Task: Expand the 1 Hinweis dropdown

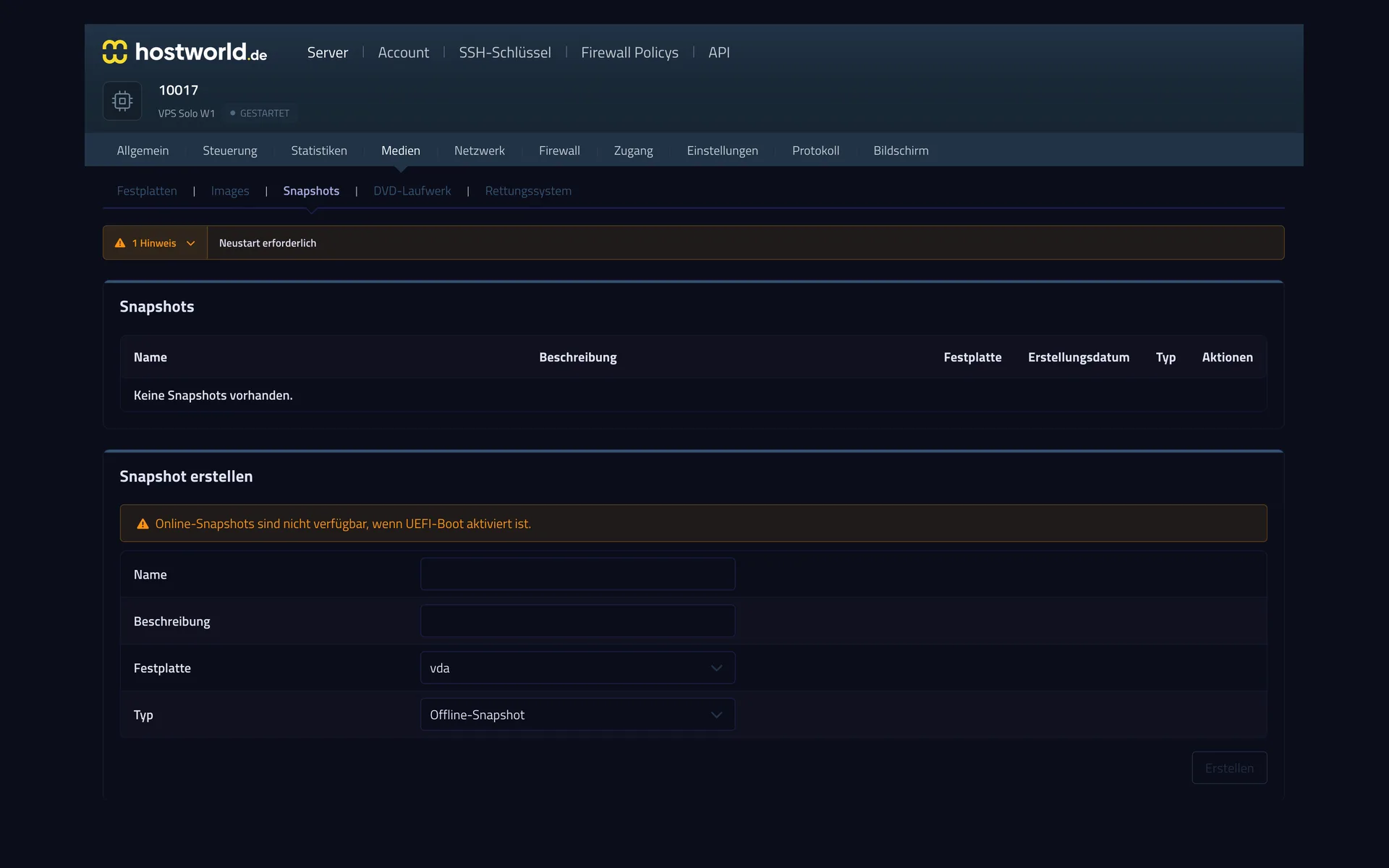Action: [155, 243]
